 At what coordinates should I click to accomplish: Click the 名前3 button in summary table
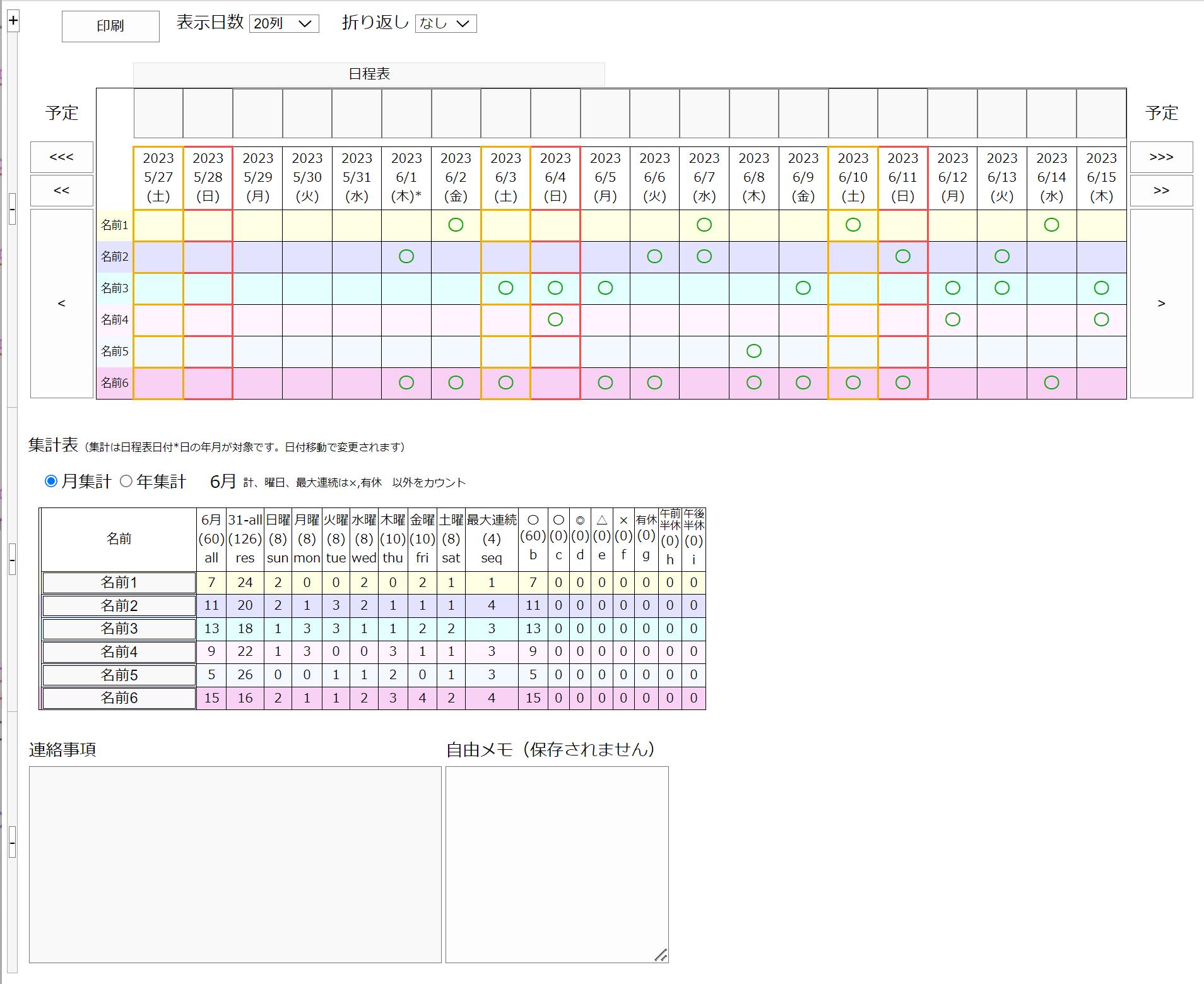tap(119, 629)
